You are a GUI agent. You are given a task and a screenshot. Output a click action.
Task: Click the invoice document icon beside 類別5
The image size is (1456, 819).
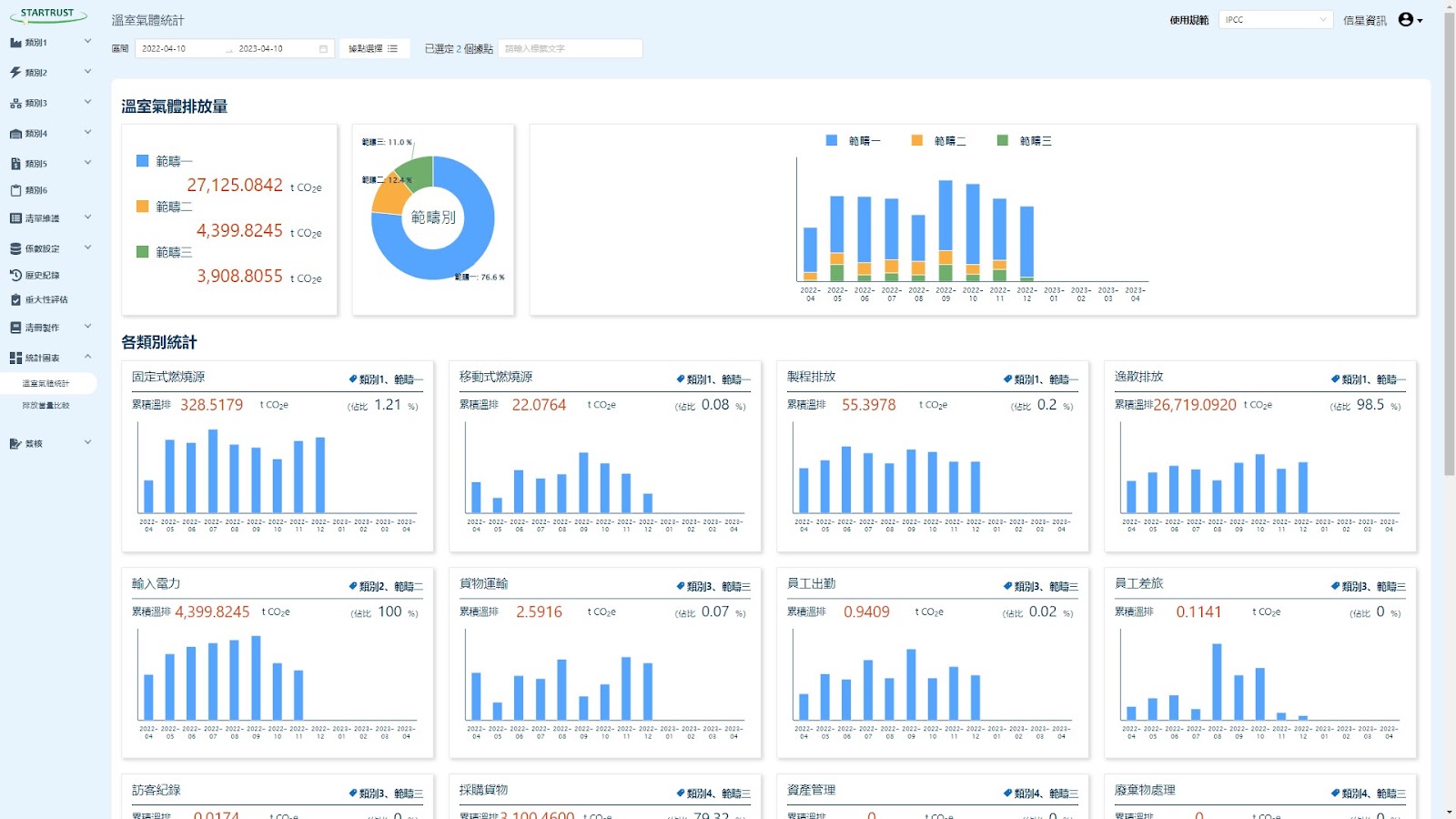pyautogui.click(x=15, y=164)
